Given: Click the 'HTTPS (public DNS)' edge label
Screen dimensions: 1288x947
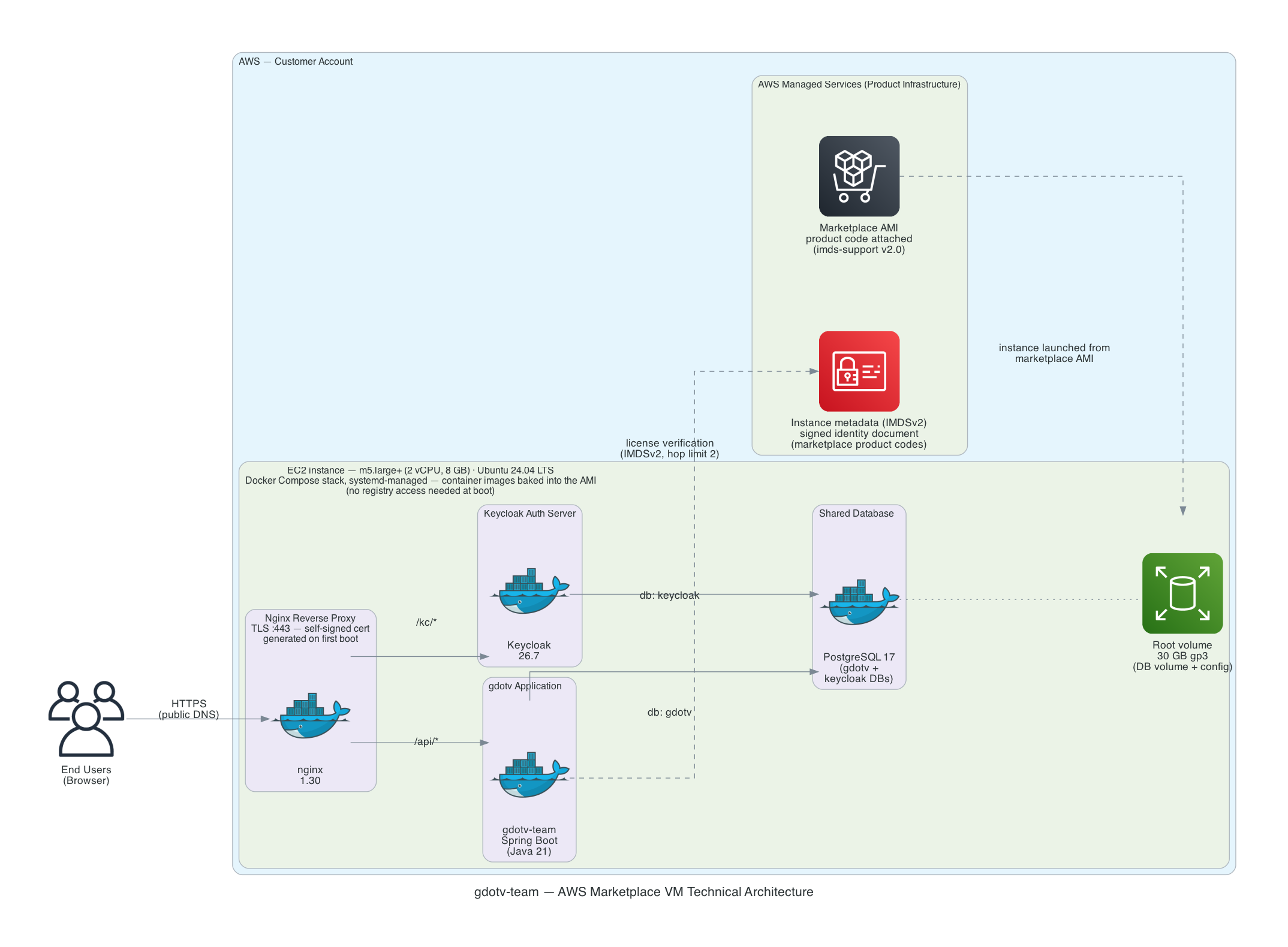Looking at the screenshot, I should tap(189, 709).
